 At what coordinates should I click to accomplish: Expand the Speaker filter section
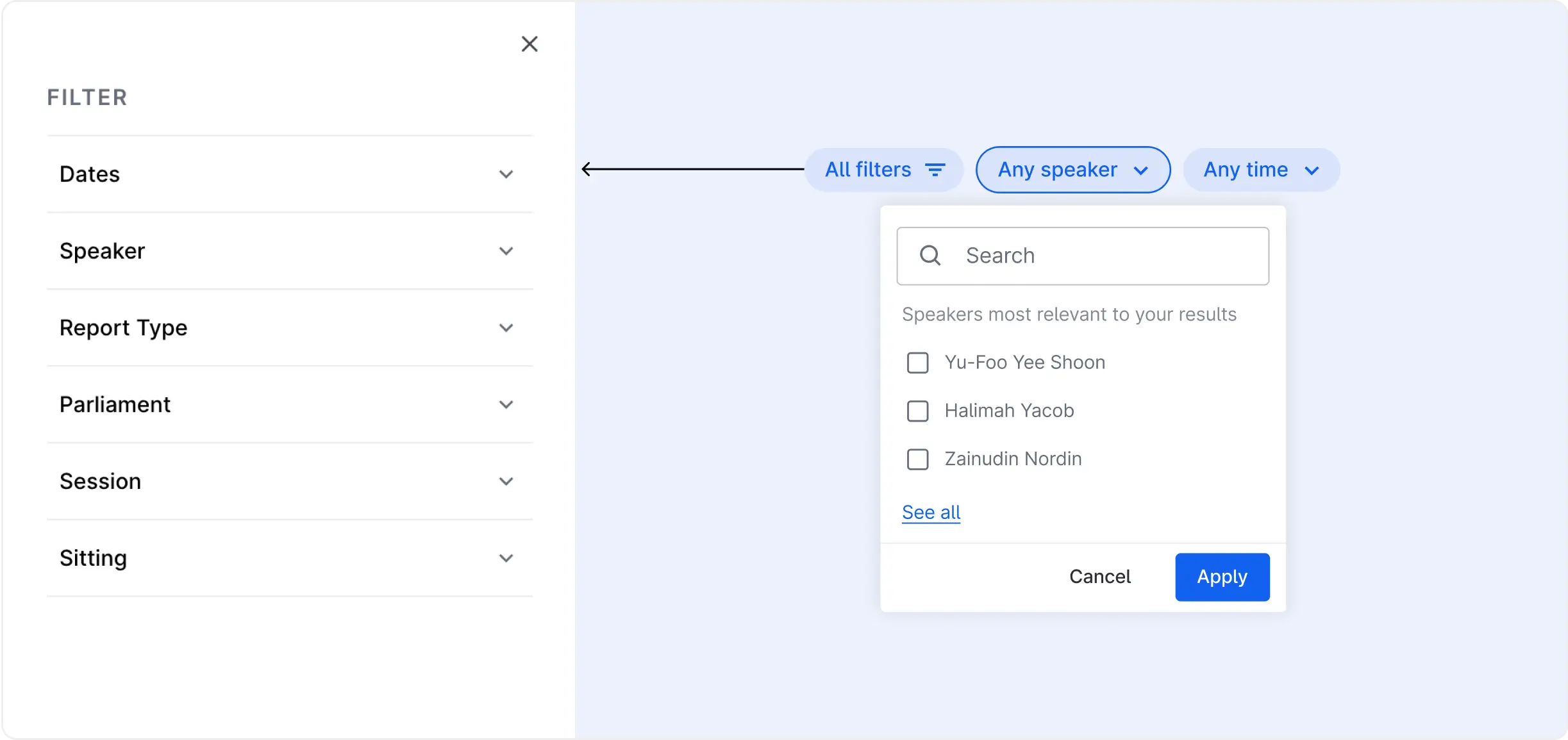290,251
